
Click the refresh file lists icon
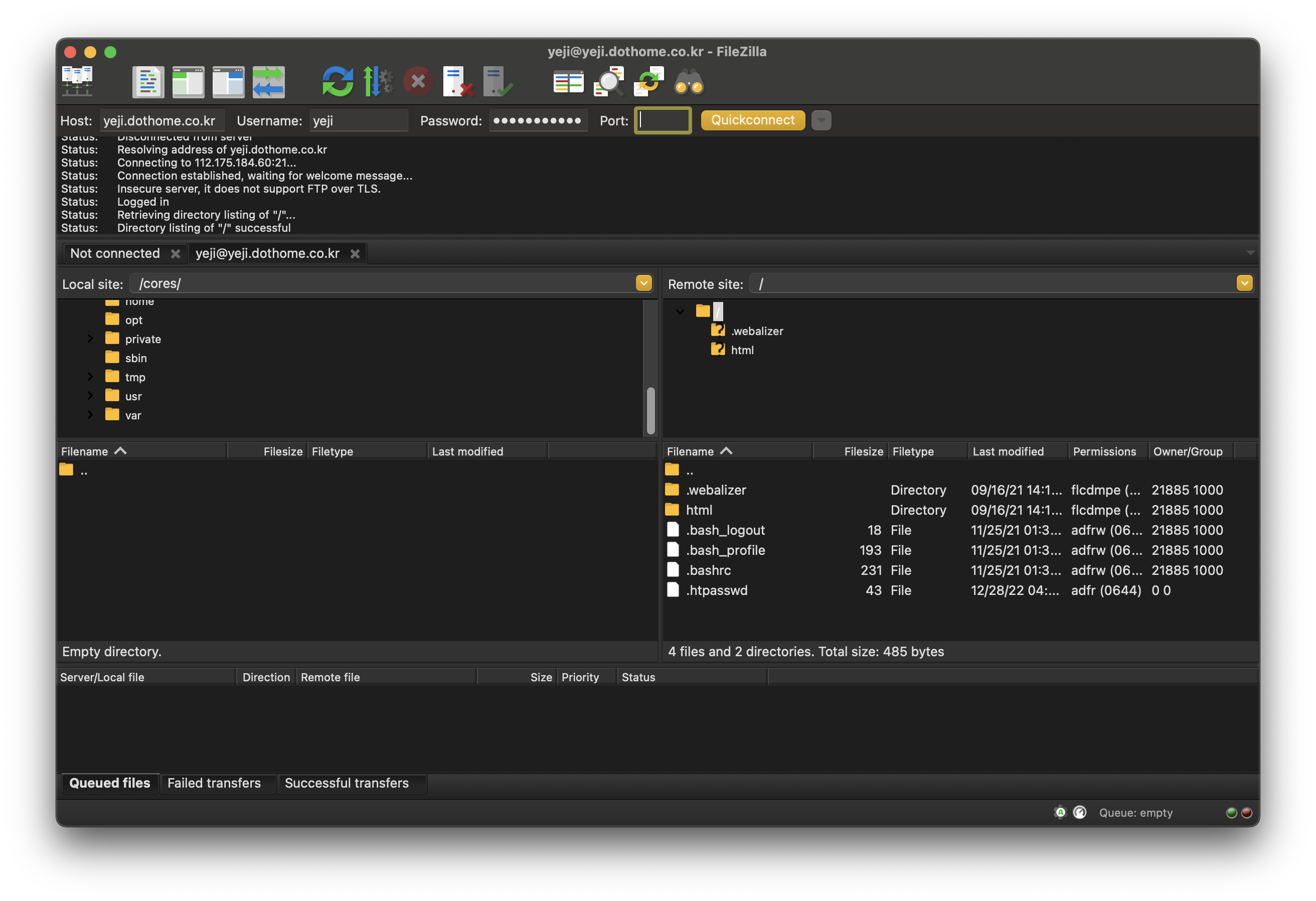pyautogui.click(x=338, y=82)
